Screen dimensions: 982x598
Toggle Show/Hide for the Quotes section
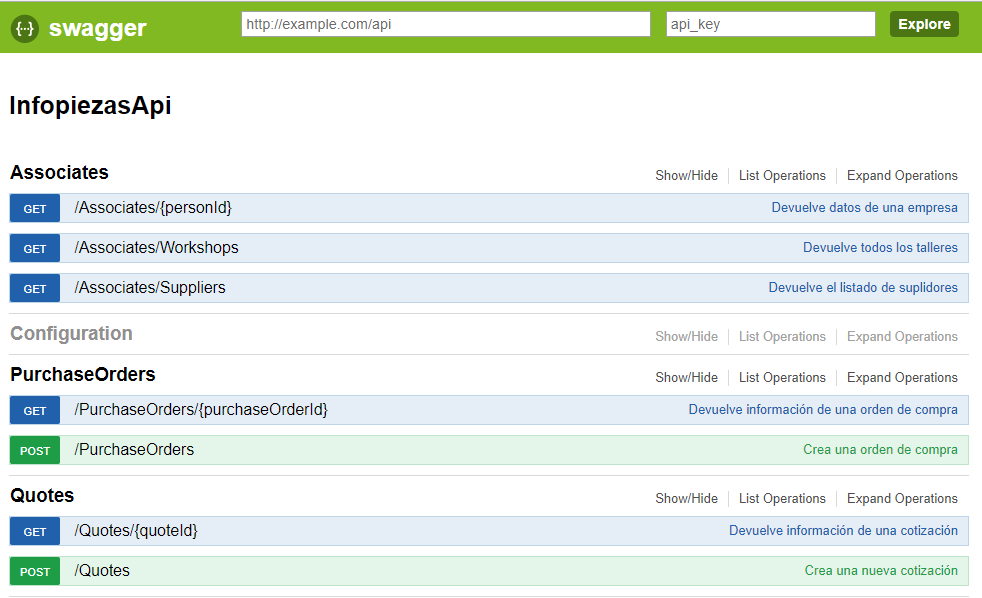click(x=686, y=498)
